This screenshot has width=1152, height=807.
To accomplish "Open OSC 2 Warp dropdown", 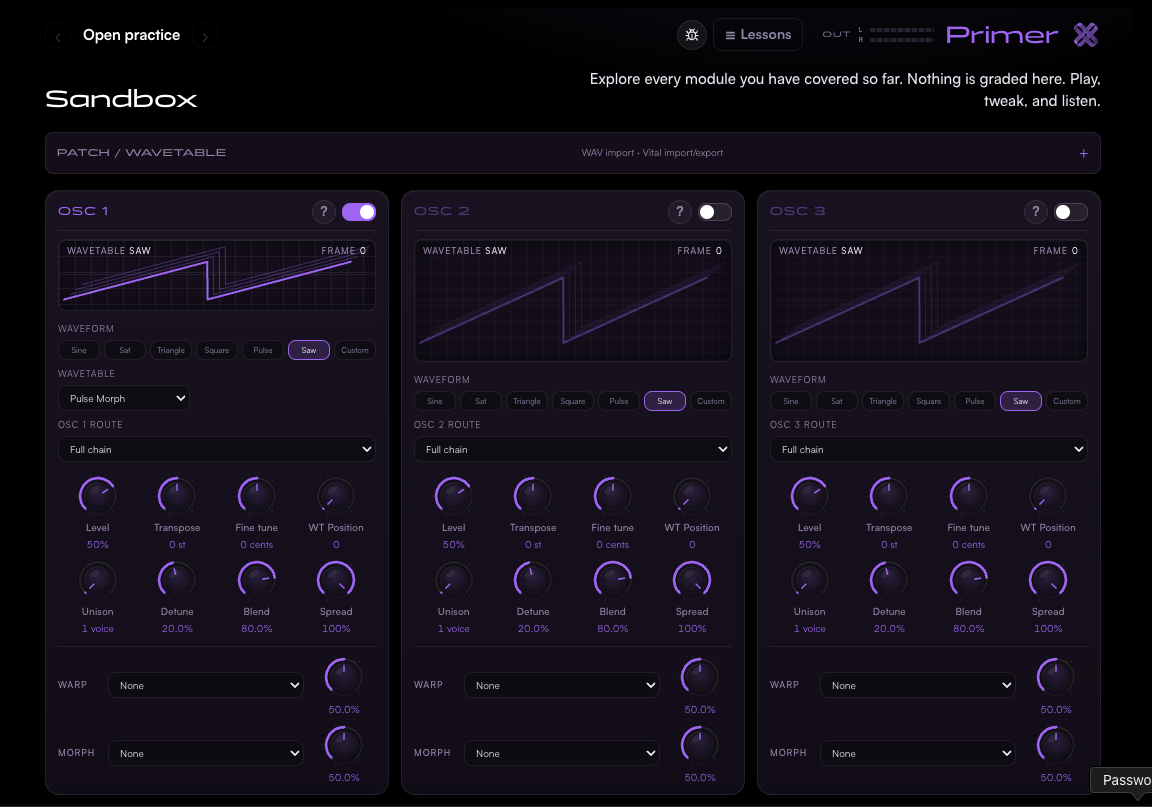I will coord(562,685).
